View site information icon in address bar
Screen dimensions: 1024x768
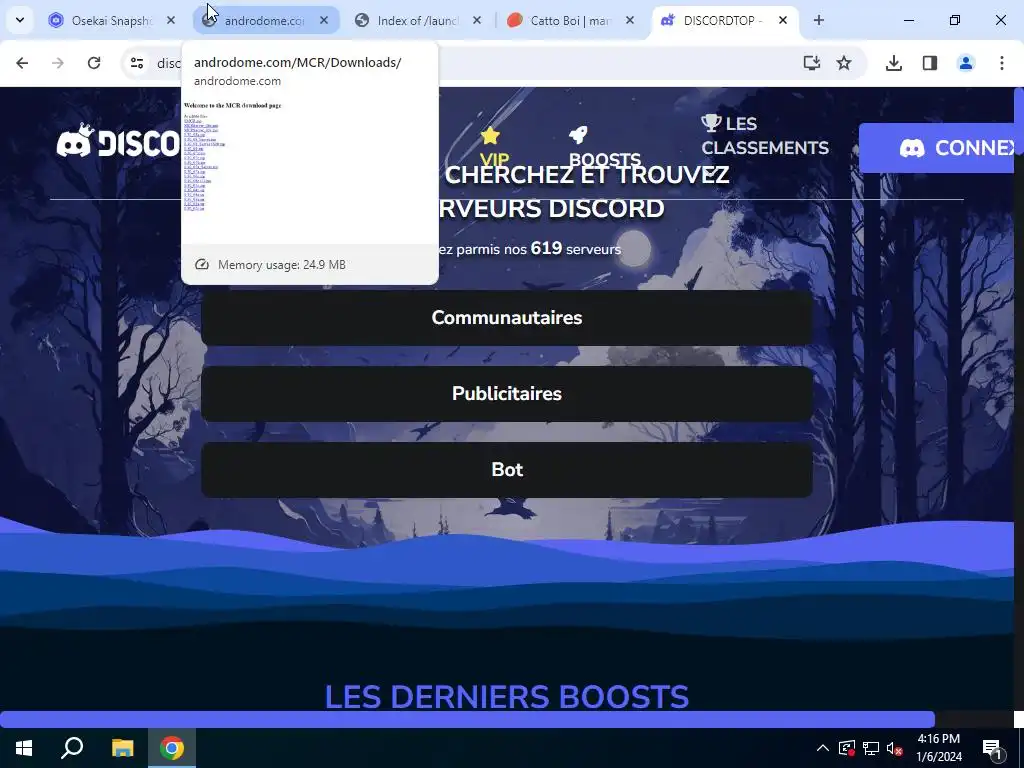click(x=136, y=63)
